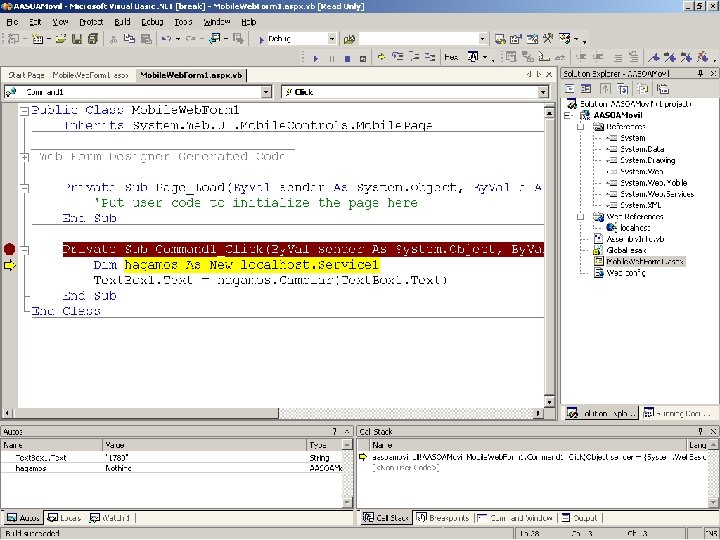This screenshot has height=540, width=720.
Task: Click the yellow current-statement arrow in the margin
Action: tap(9, 265)
